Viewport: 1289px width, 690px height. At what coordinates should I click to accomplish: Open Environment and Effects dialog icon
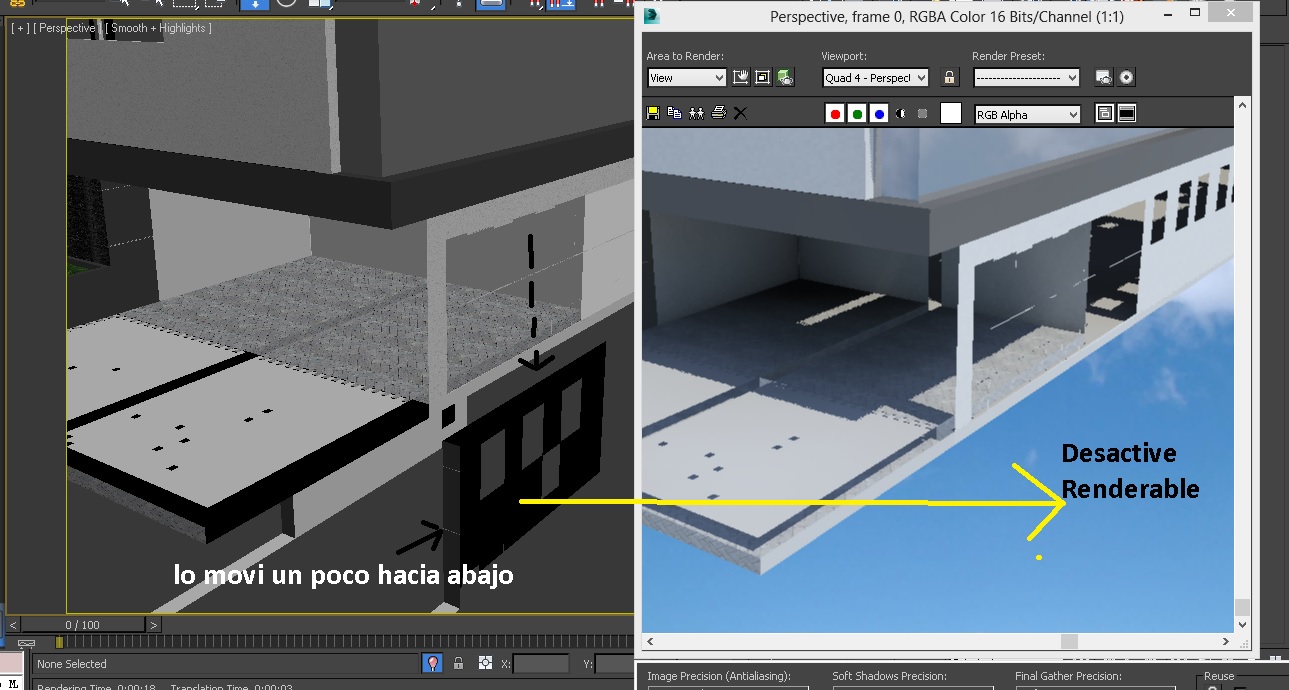coord(1126,77)
